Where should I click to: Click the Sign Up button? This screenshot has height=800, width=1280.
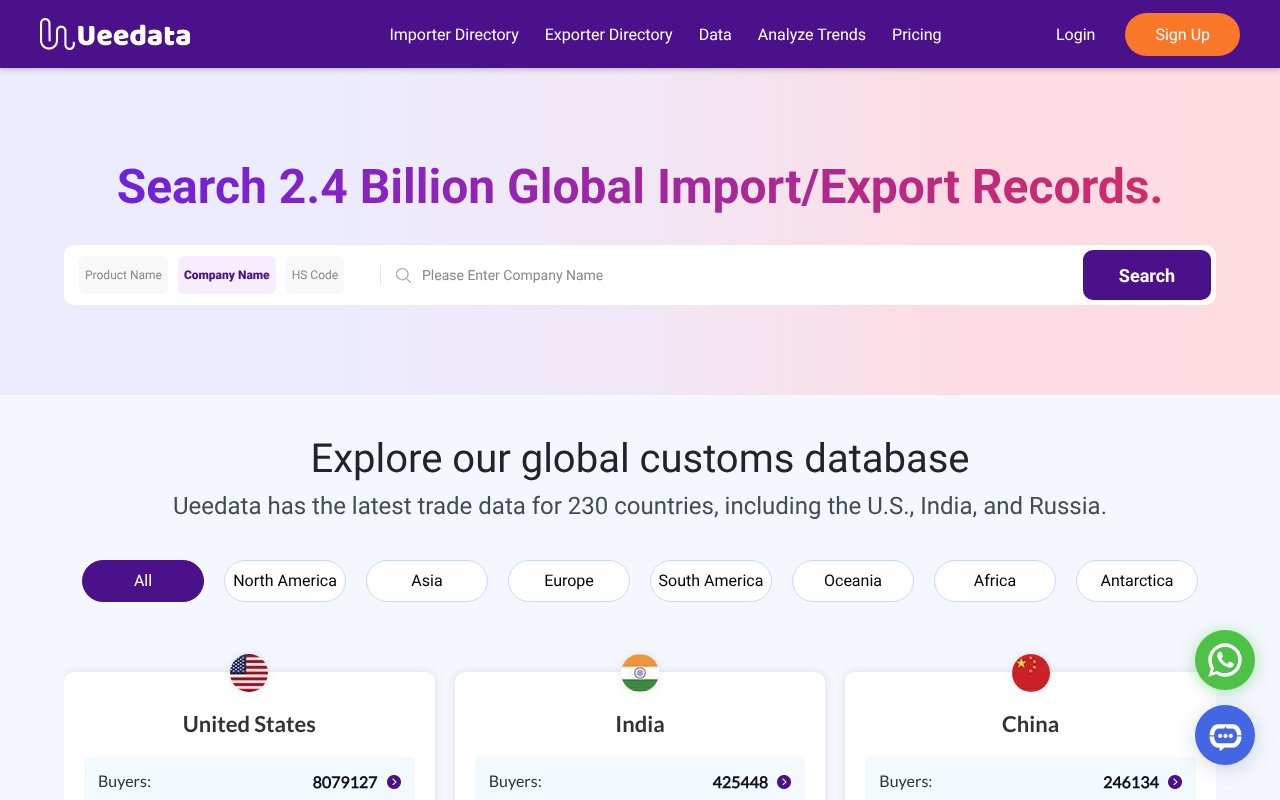point(1182,34)
